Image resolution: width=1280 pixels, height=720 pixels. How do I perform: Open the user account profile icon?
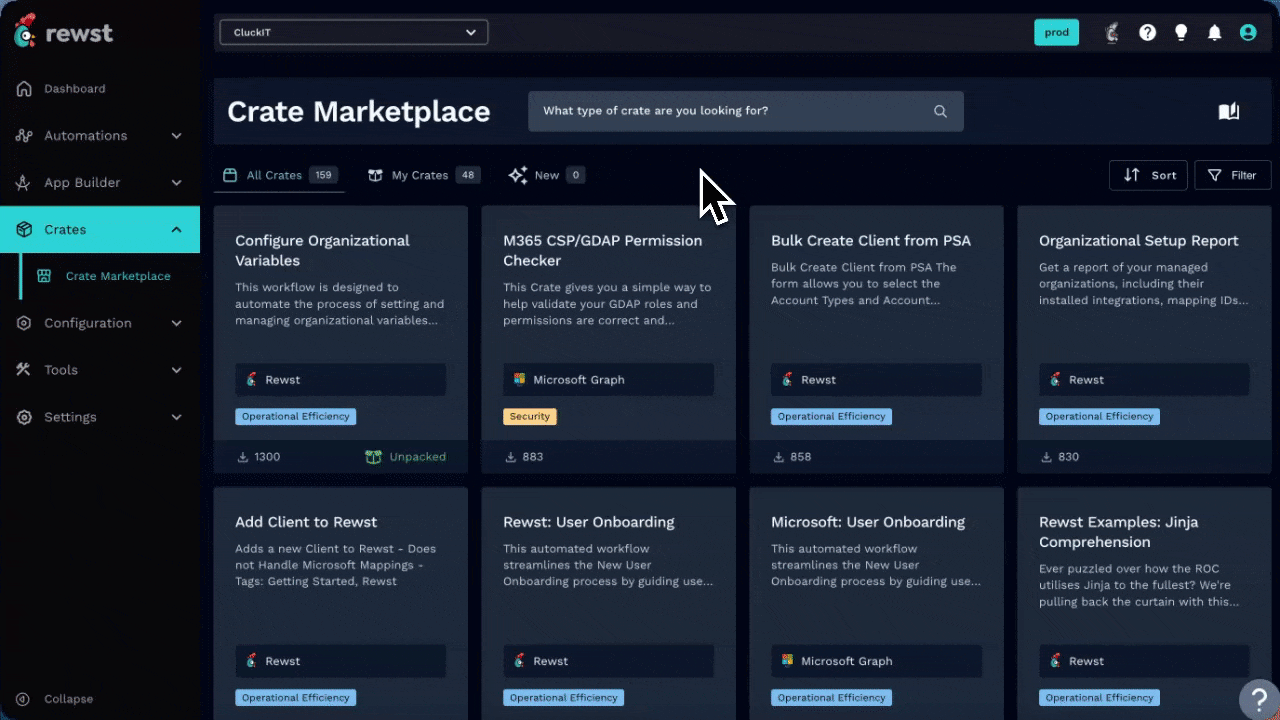[1247, 33]
